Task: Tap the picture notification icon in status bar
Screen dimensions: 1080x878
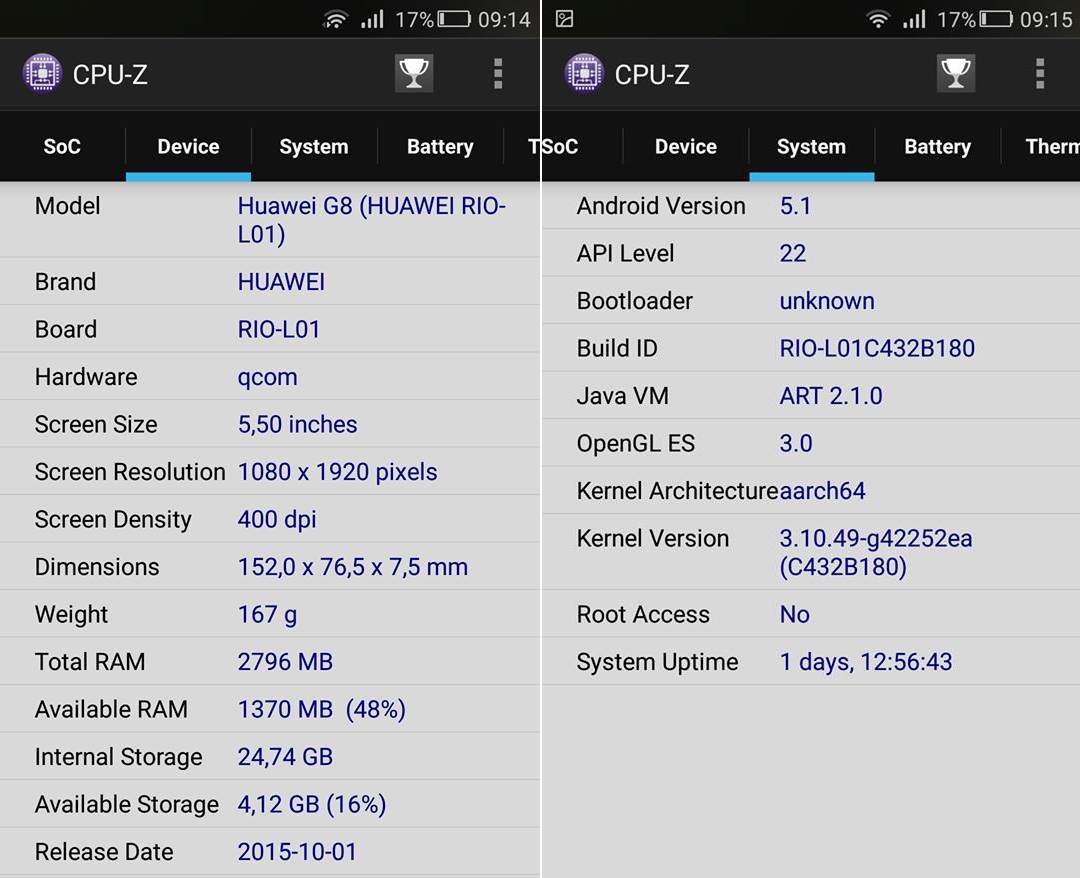Action: pyautogui.click(x=565, y=19)
